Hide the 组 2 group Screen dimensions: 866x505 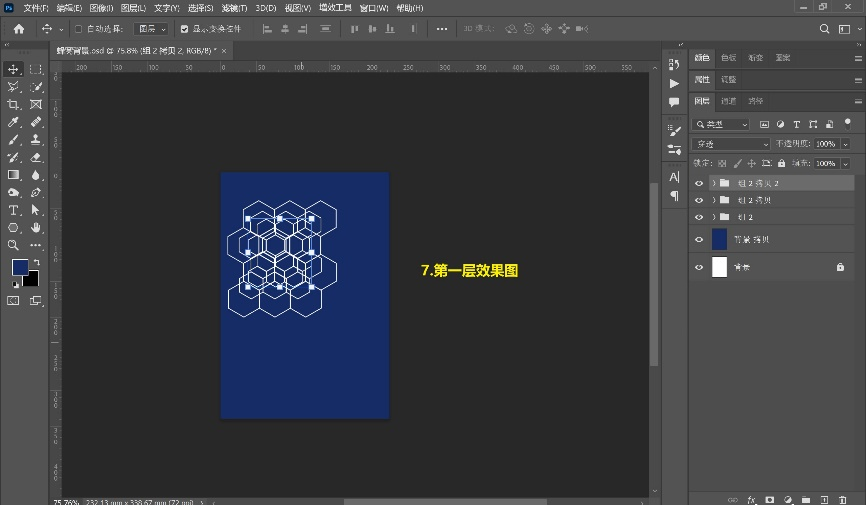(x=699, y=217)
